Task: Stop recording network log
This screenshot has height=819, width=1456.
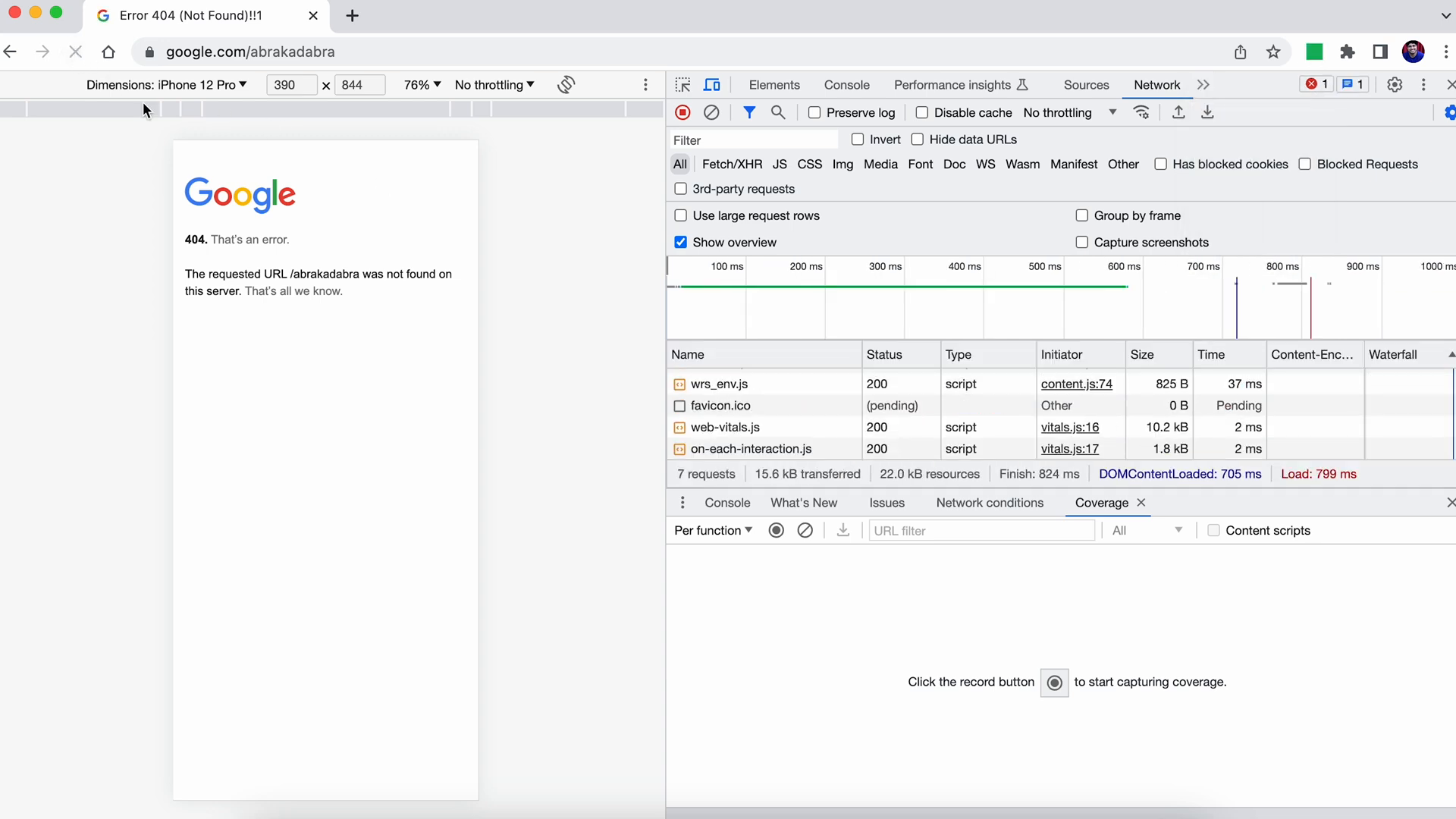Action: [682, 112]
